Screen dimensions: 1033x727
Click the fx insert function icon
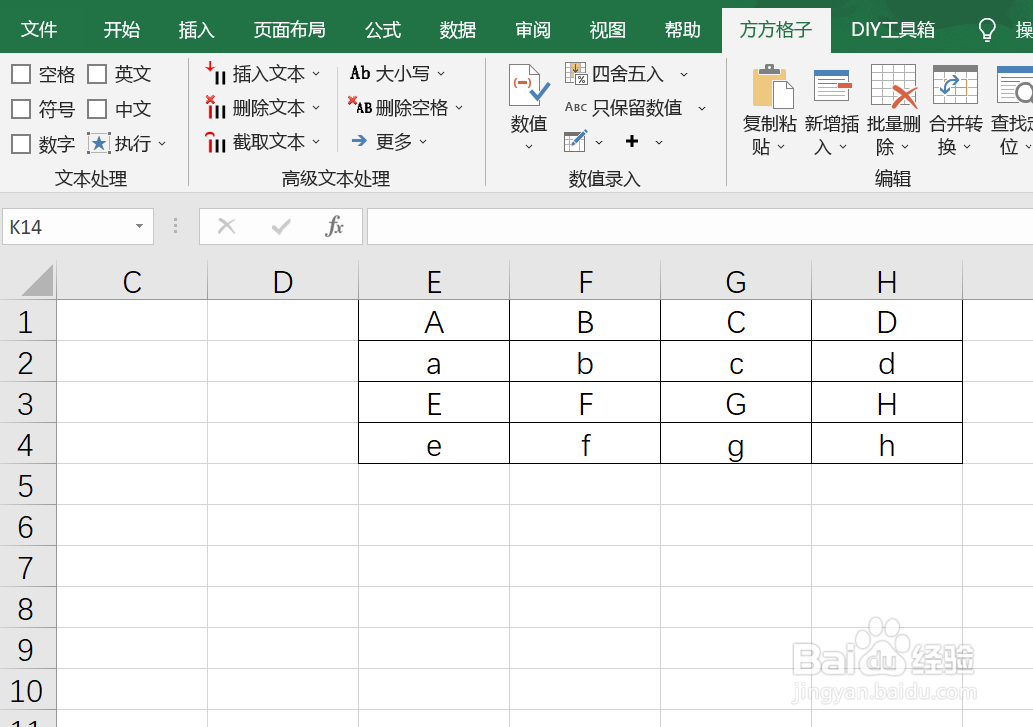[335, 226]
